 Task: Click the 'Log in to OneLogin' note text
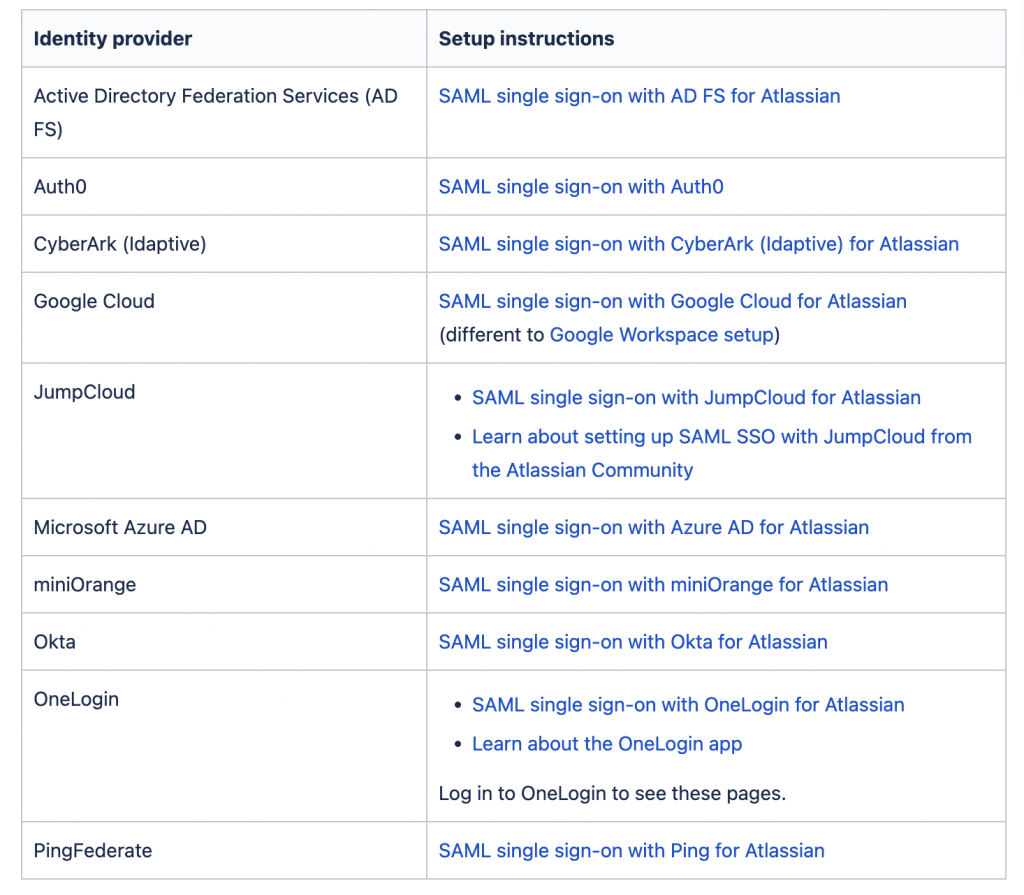coord(612,794)
